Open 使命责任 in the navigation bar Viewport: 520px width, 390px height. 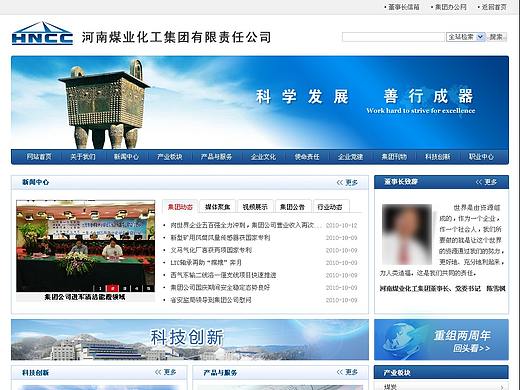pos(307,157)
